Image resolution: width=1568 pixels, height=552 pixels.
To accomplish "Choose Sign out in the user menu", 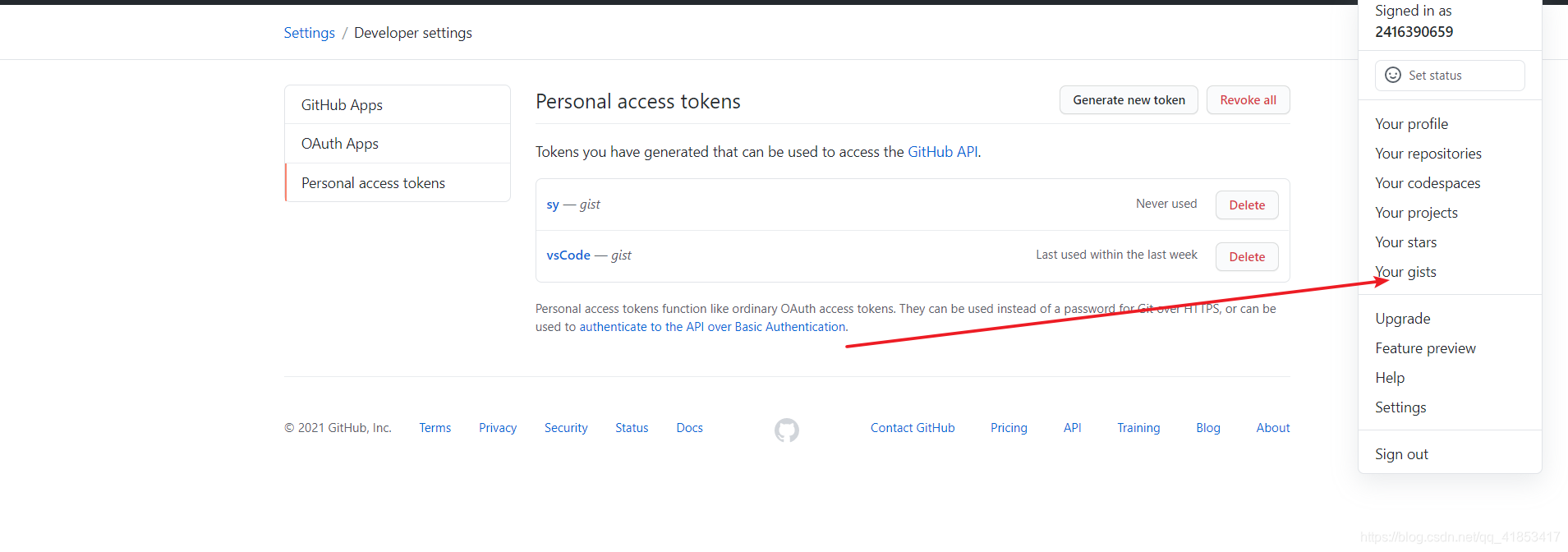I will tap(1401, 454).
